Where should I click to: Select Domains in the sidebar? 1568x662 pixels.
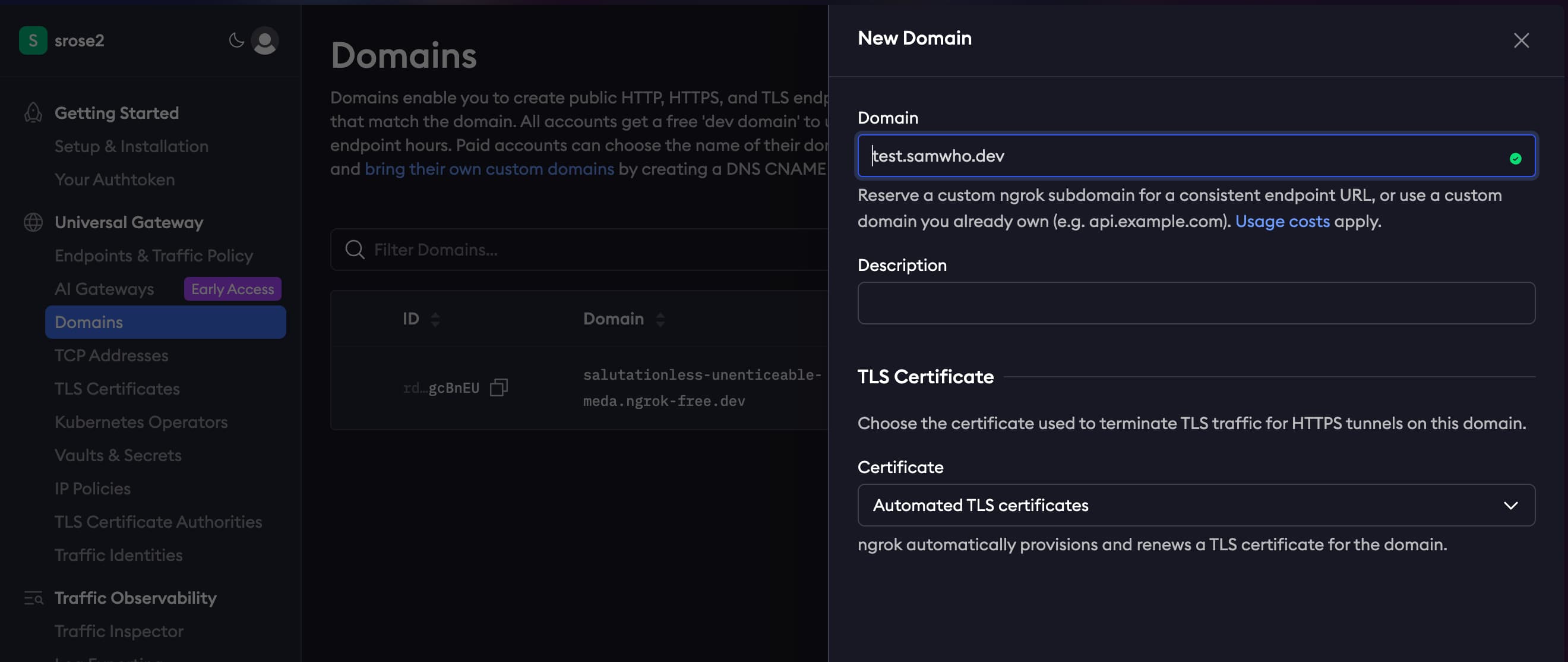point(89,322)
